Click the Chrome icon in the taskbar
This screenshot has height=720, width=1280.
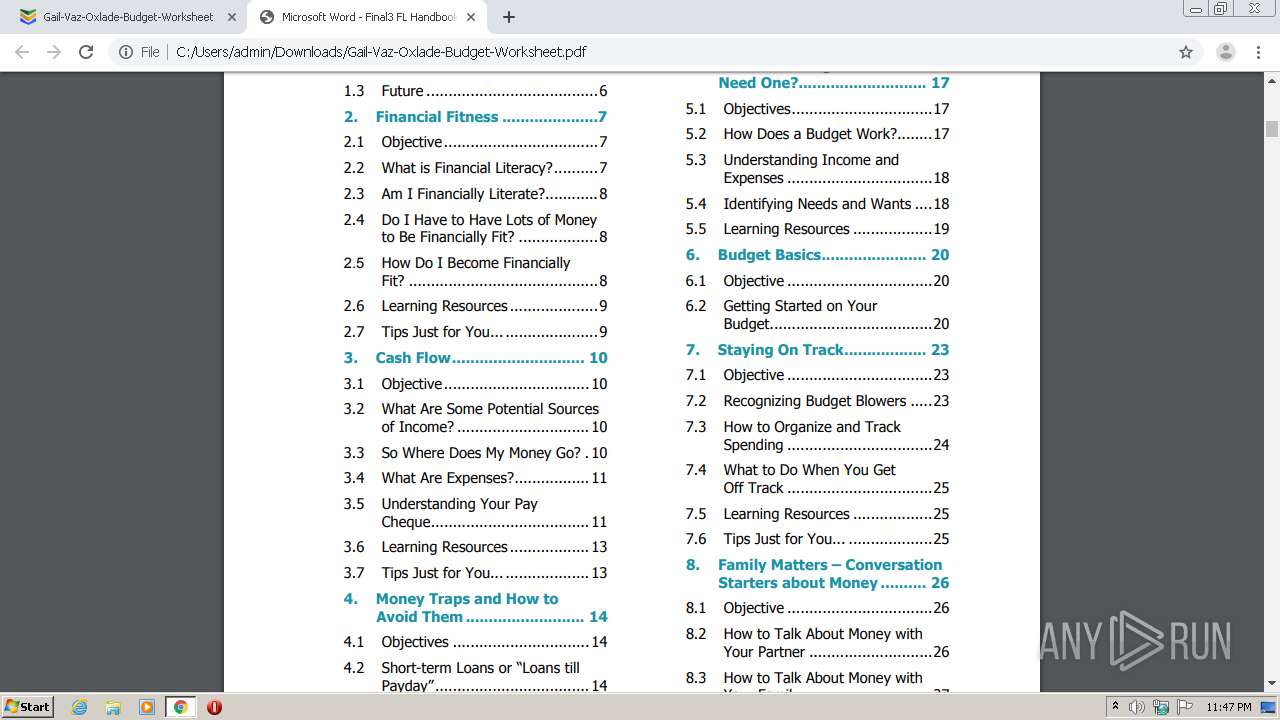(180, 707)
